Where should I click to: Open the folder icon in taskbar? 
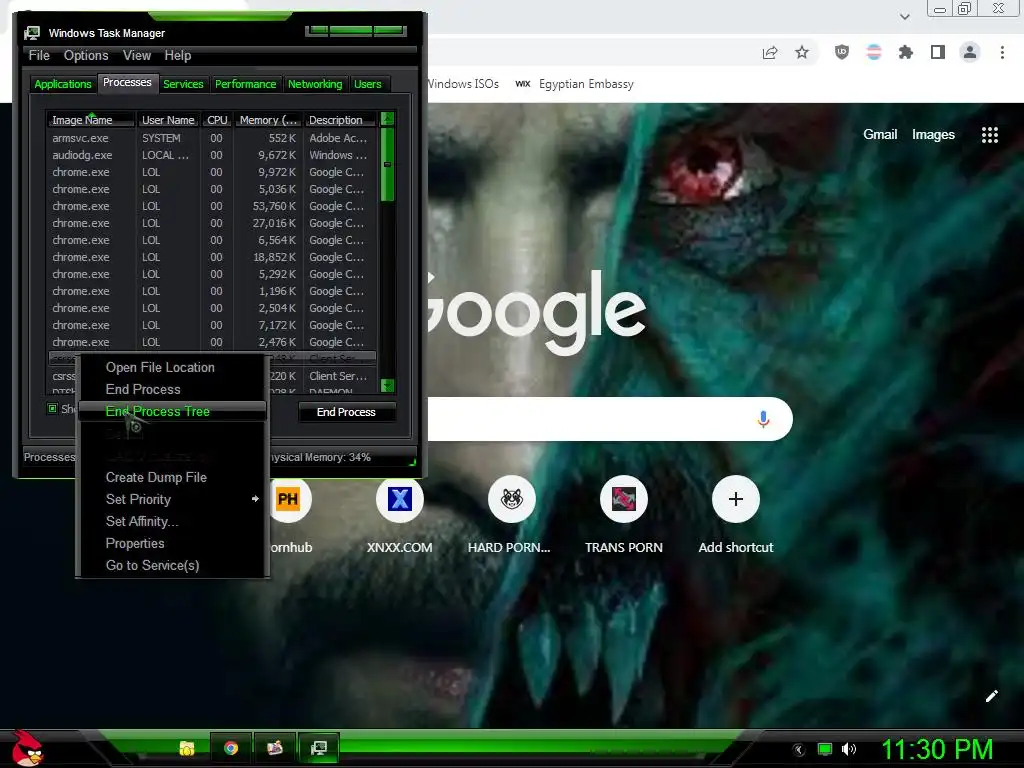click(x=187, y=748)
